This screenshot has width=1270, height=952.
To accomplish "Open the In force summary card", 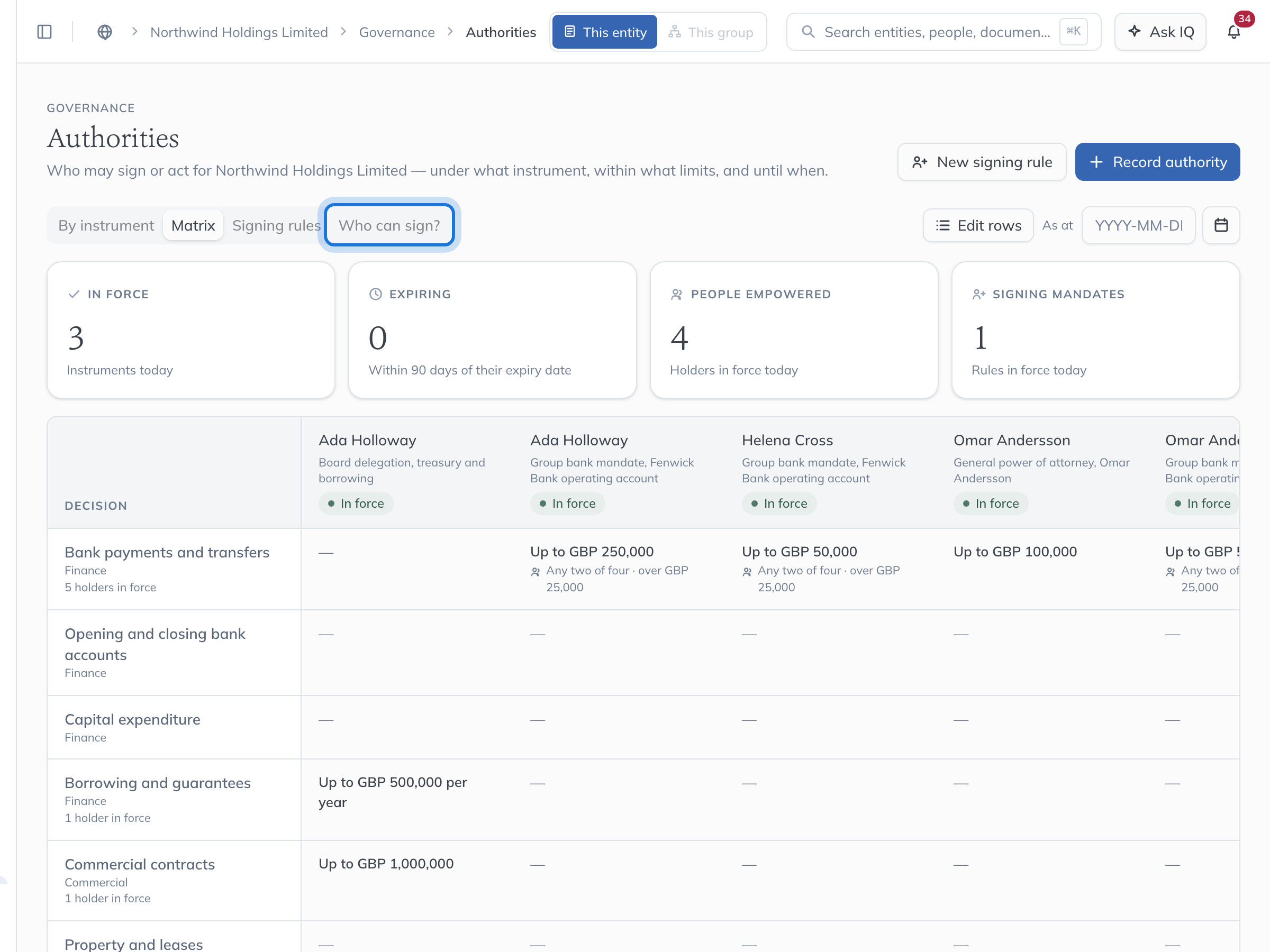I will 190,330.
